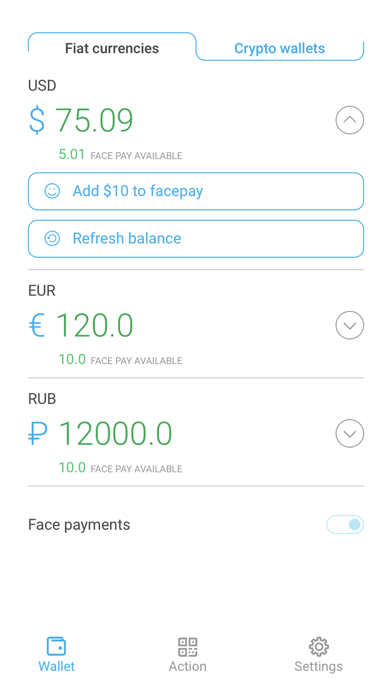Collapse the USD wallet section

click(350, 120)
